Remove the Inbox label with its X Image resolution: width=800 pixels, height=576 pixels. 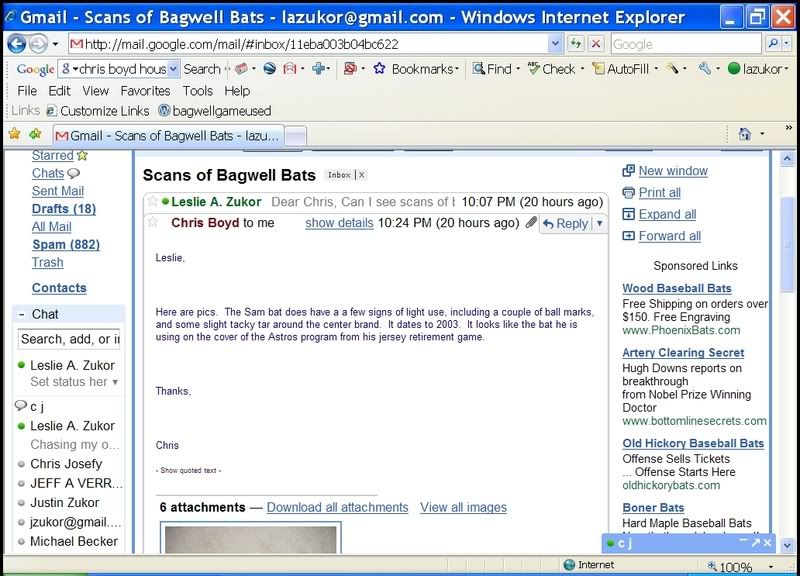point(361,175)
